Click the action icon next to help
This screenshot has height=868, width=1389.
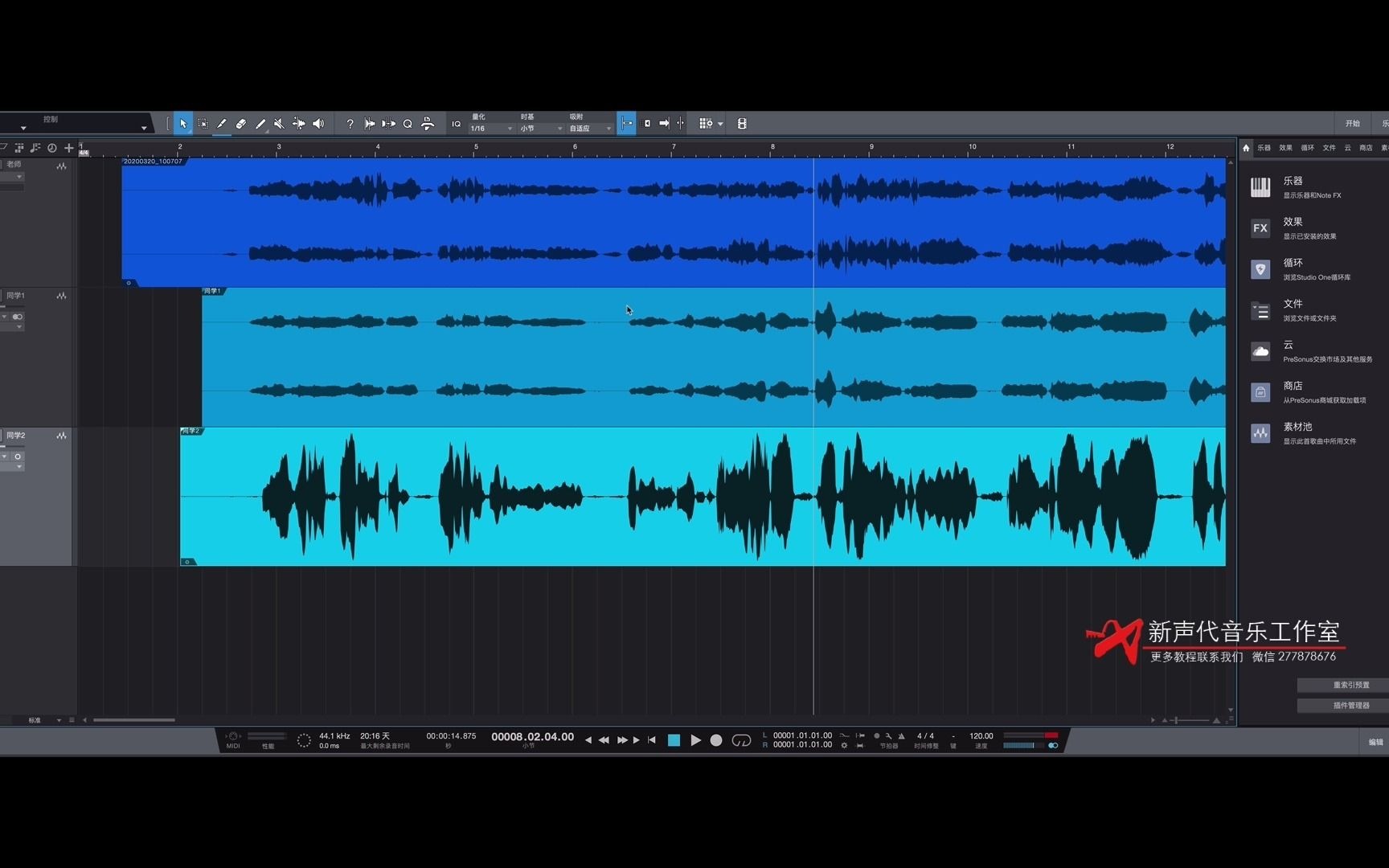370,124
